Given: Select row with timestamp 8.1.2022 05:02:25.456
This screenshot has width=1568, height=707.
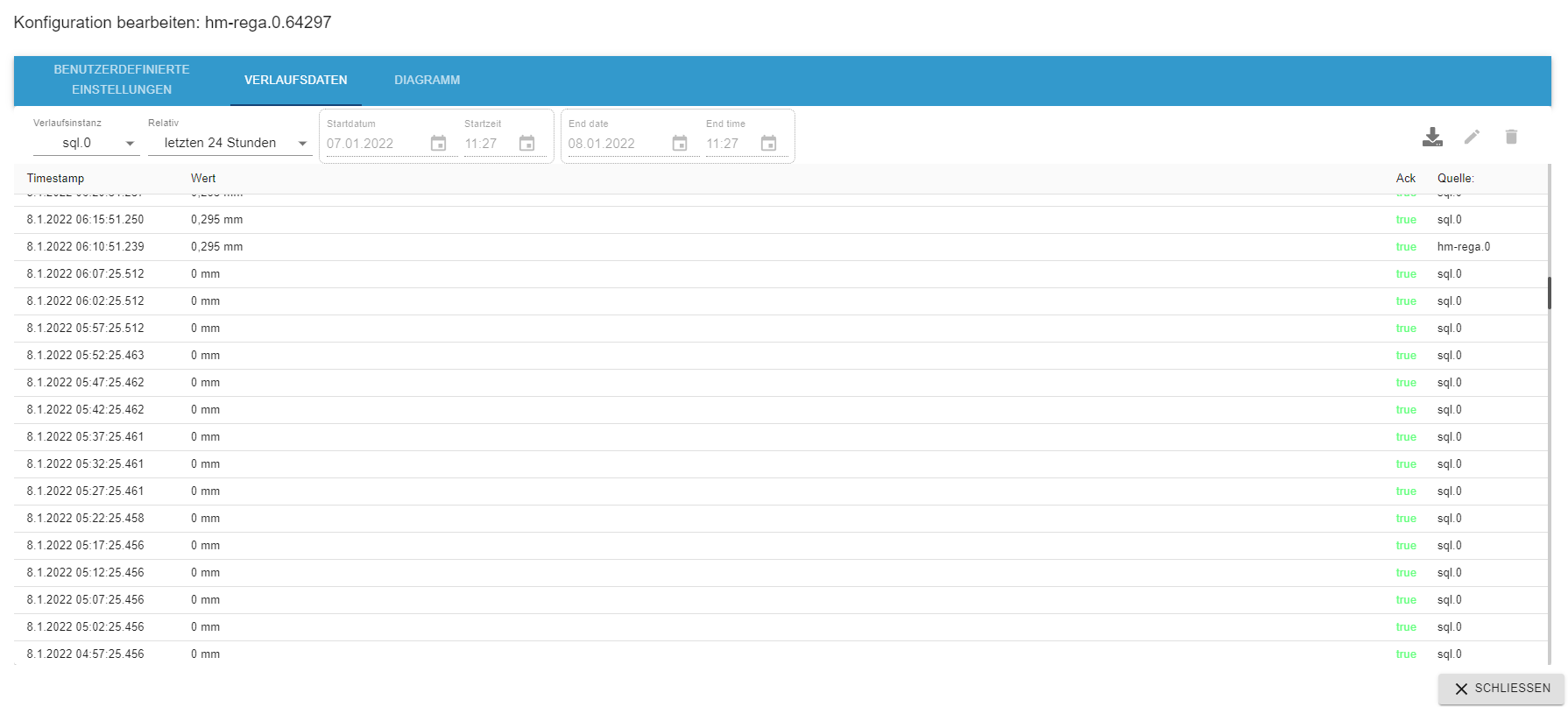Looking at the screenshot, I should tap(780, 627).
